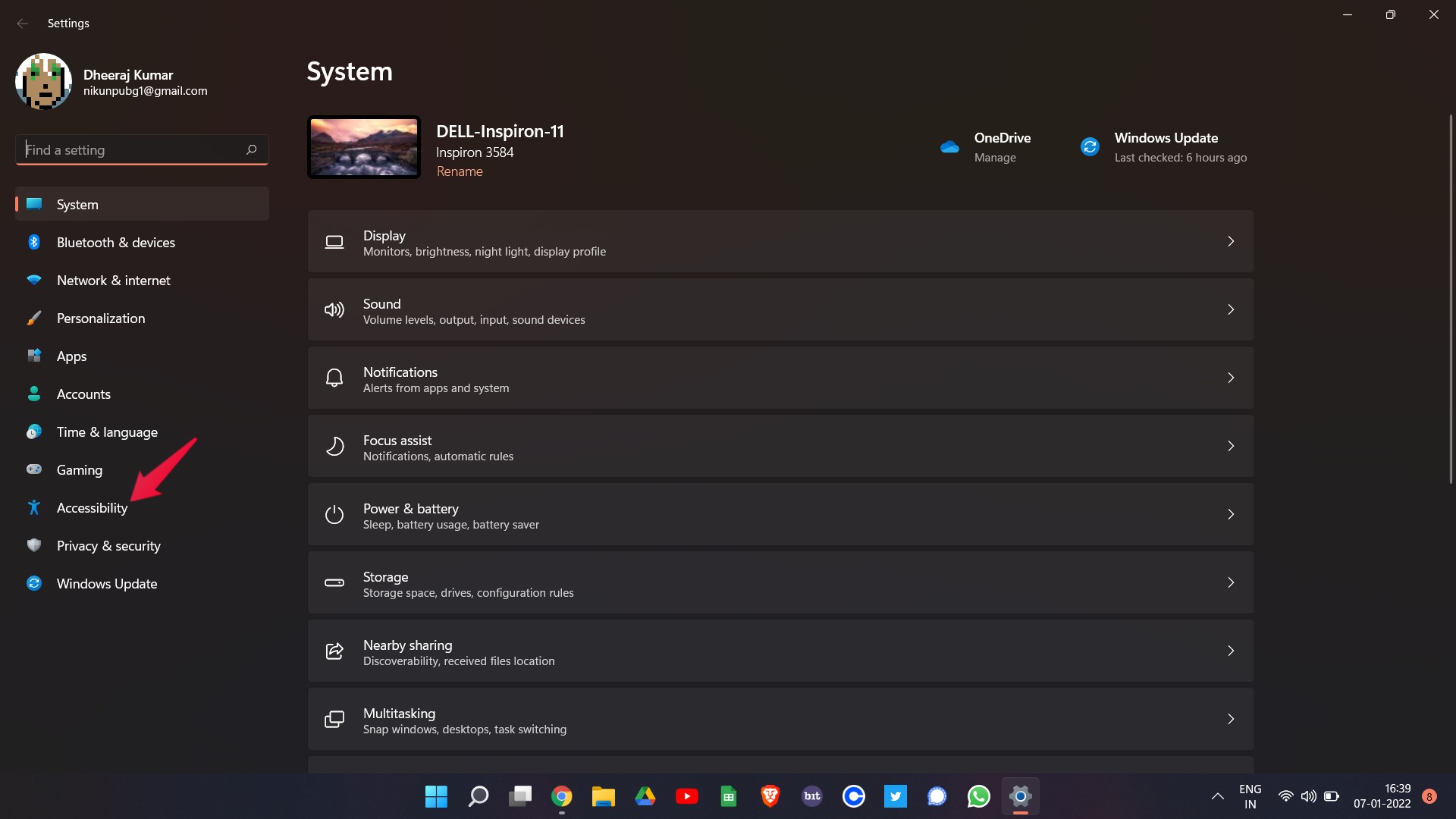Expand the Sound settings chevron
Viewport: 1456px width, 819px height.
(1230, 309)
